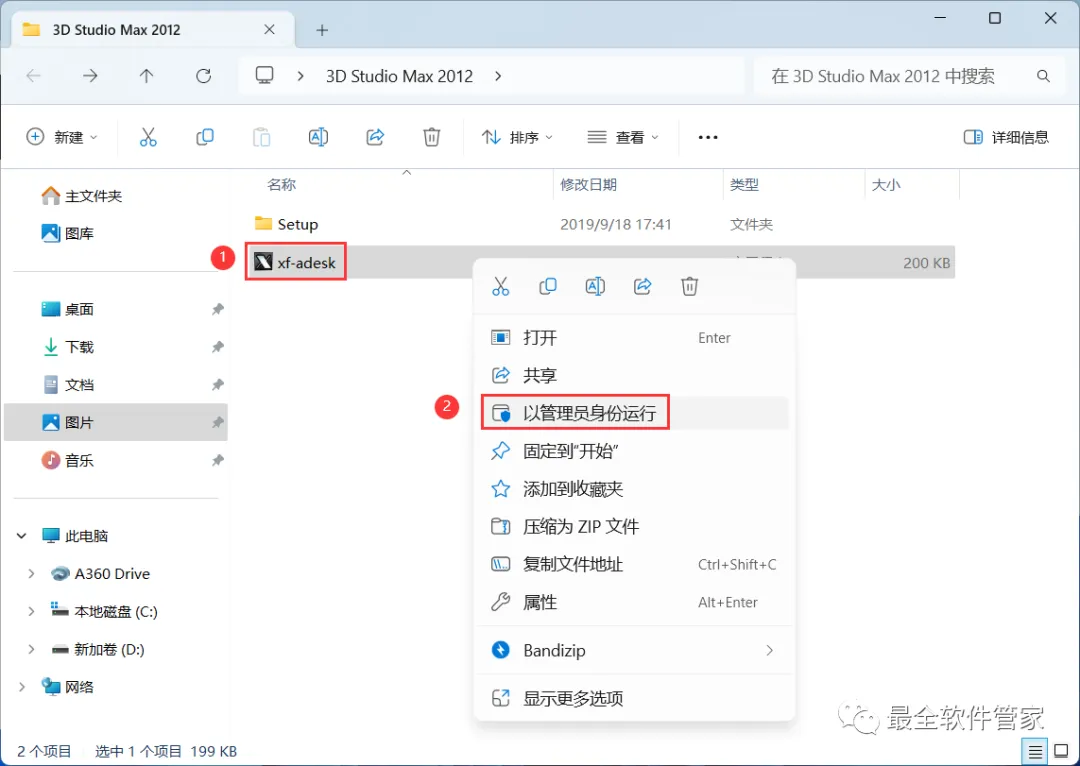Viewport: 1080px width, 766px height.
Task: Open 音乐 in the sidebar
Action: [x=68, y=460]
